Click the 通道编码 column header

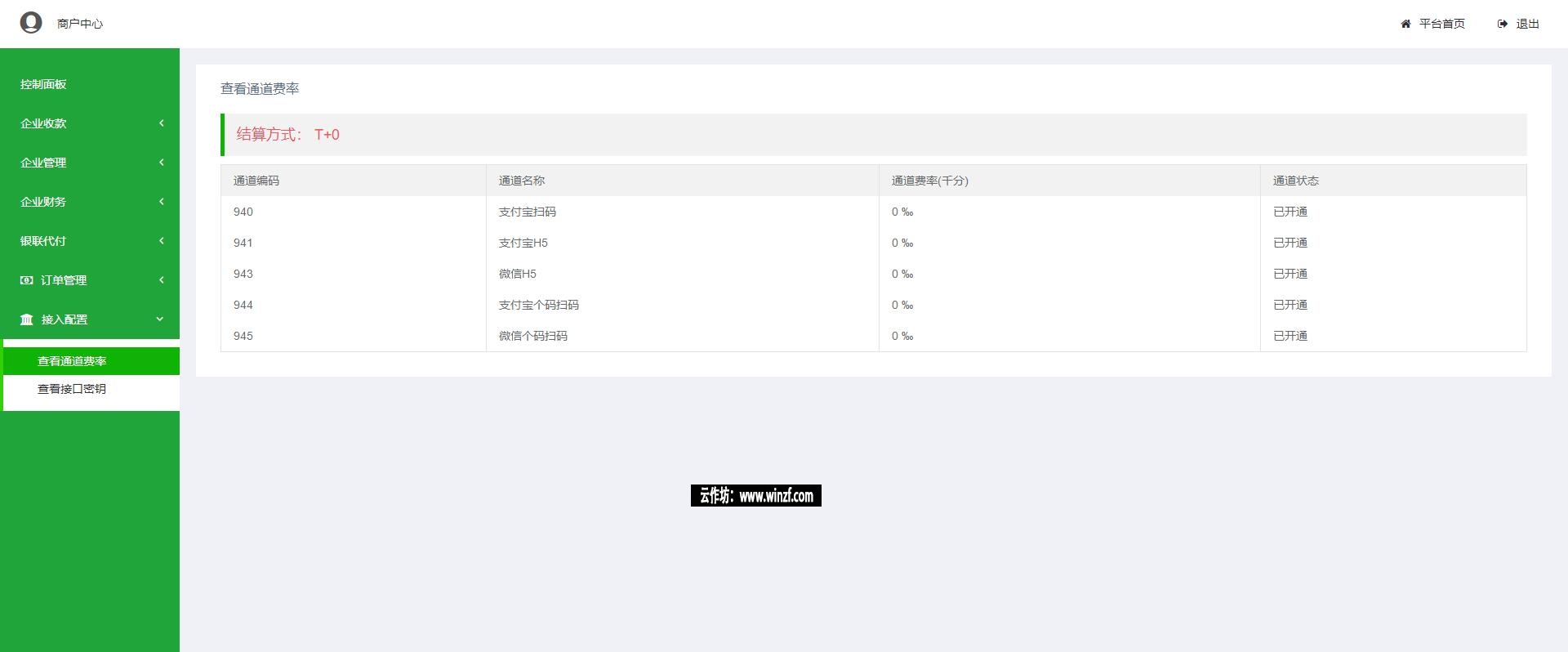coord(256,181)
